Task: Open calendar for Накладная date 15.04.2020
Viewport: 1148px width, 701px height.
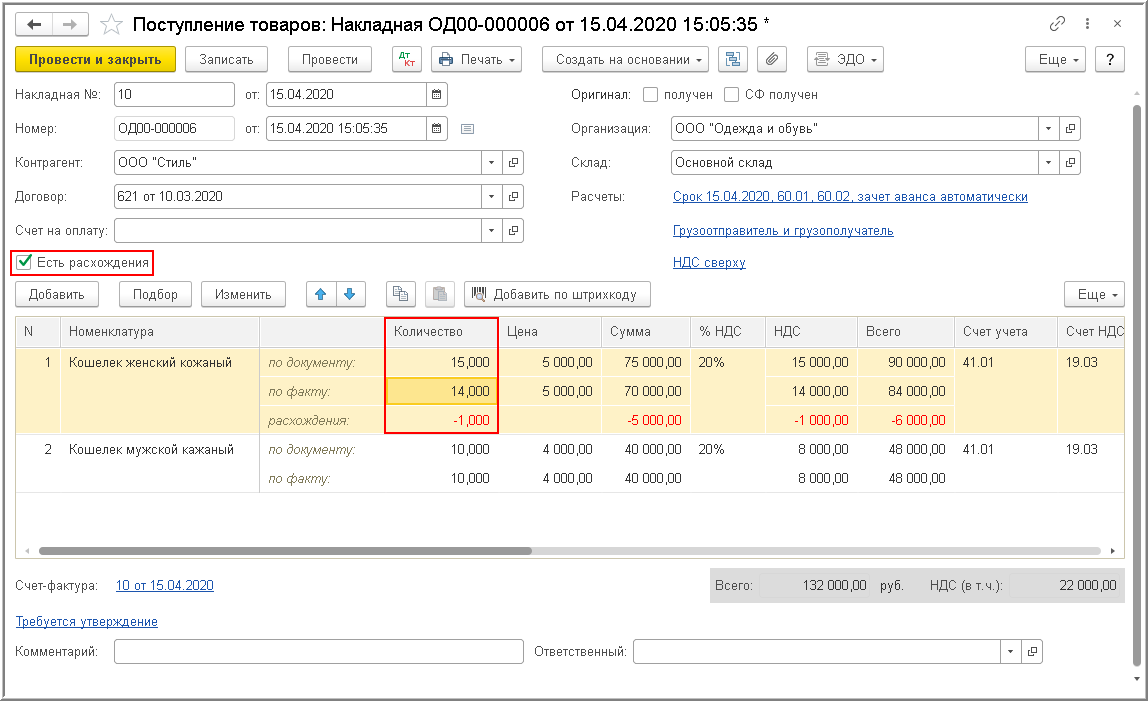Action: (x=436, y=94)
